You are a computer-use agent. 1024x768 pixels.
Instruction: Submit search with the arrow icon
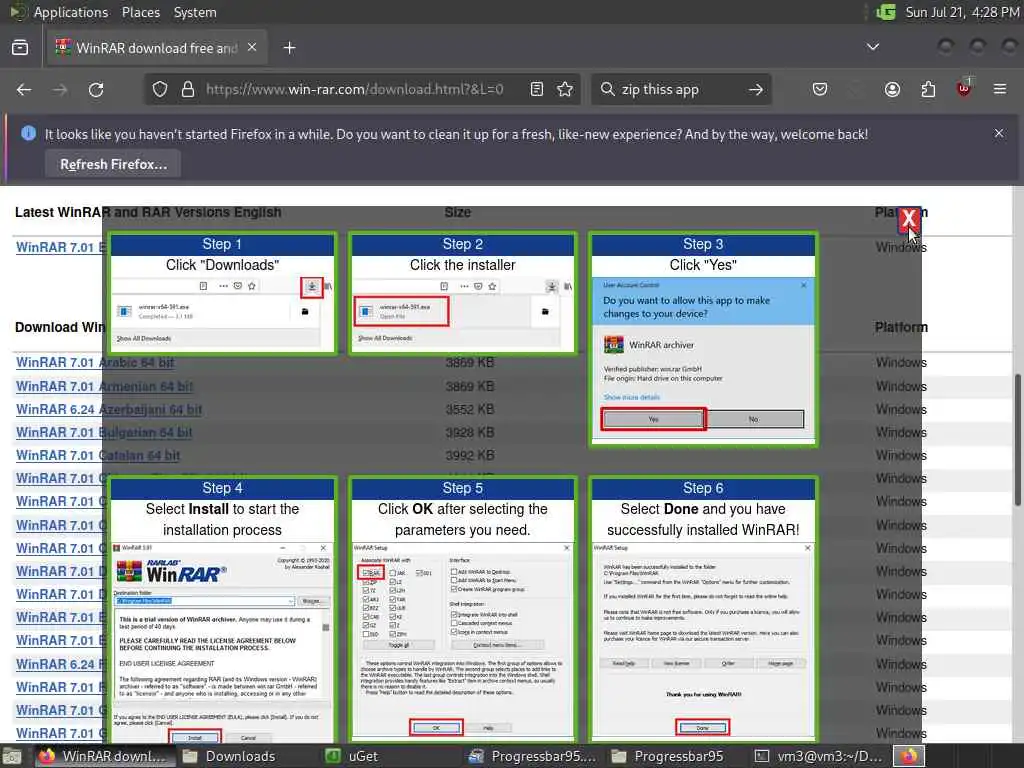756,89
